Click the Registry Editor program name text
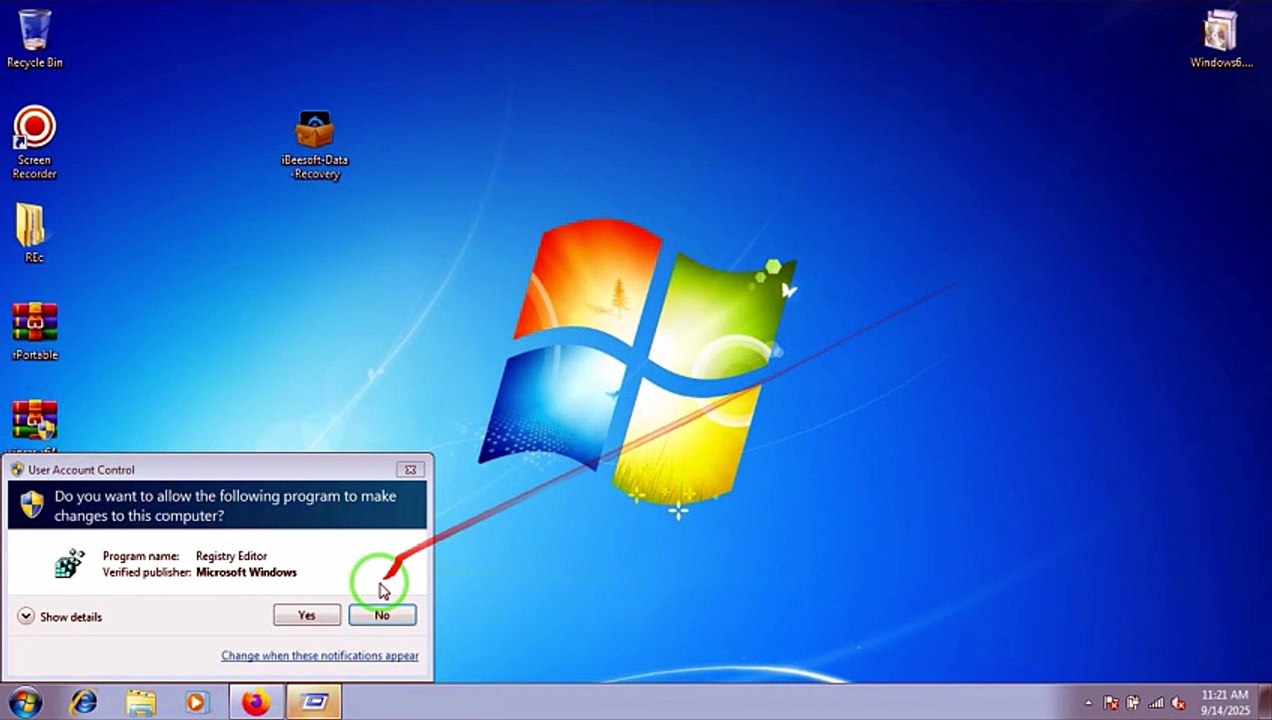 (231, 556)
